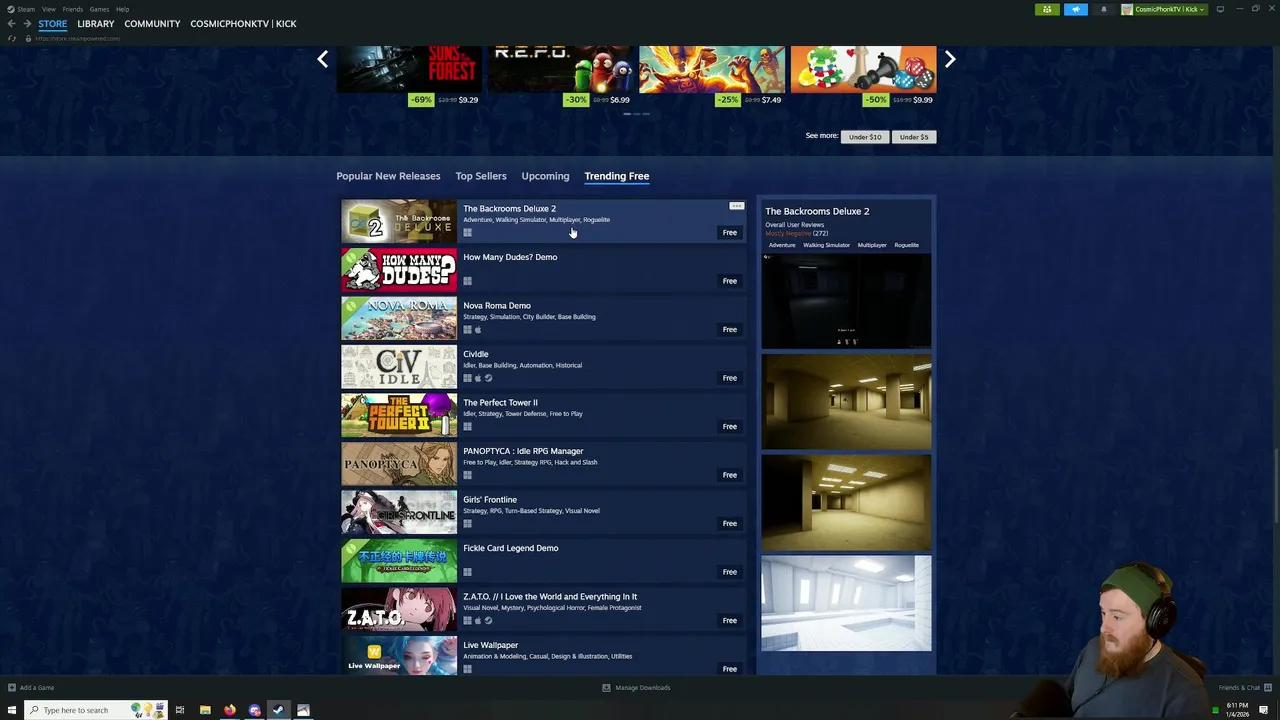Open the Girls' Frontline listing
The height and width of the screenshot is (720, 1280).
pos(544,512)
